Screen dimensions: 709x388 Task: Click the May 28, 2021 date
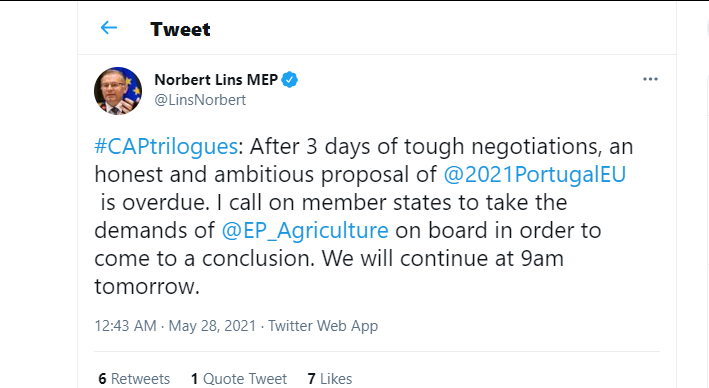pyautogui.click(x=212, y=326)
